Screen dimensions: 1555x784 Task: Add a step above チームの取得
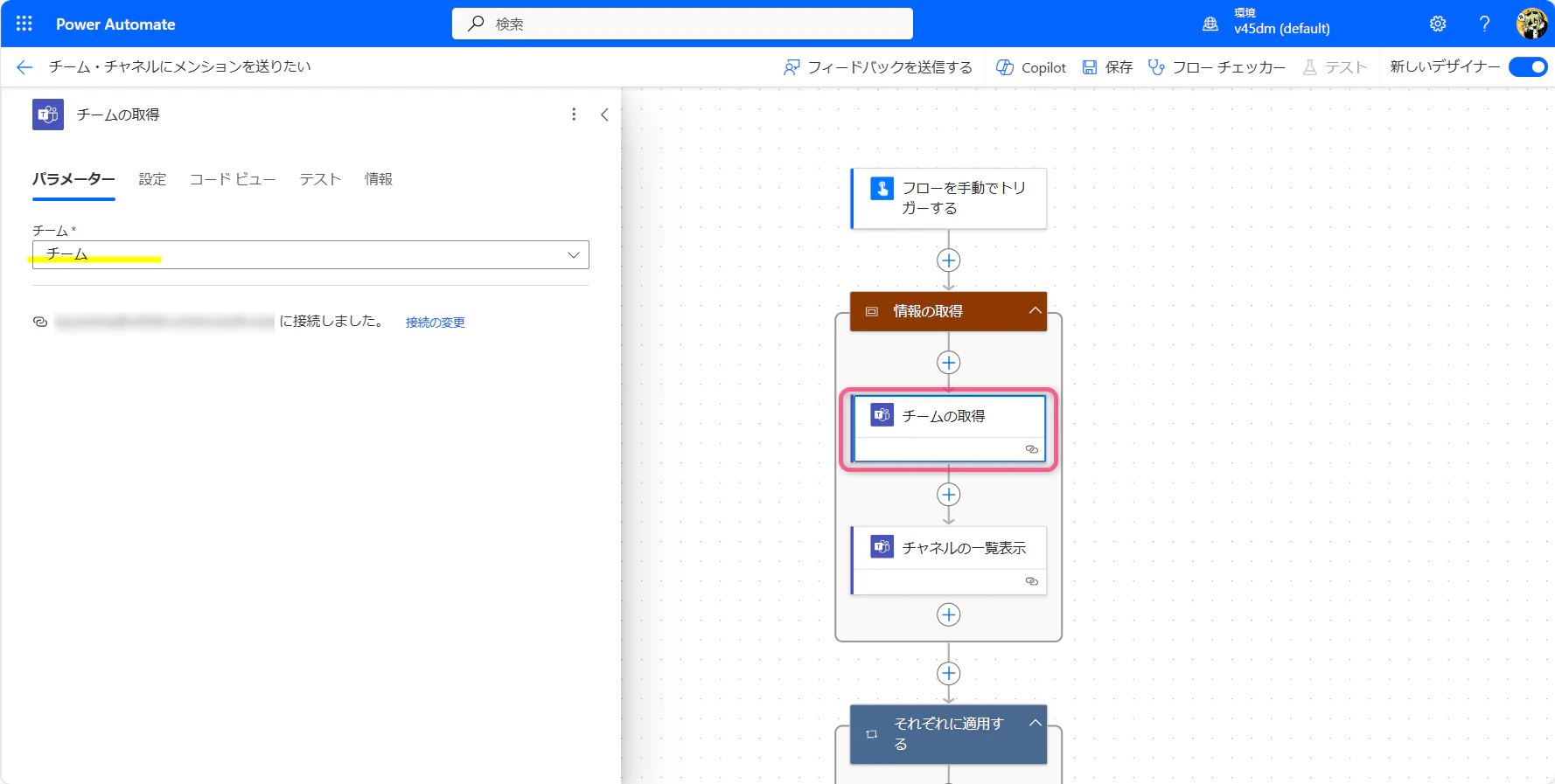[949, 363]
